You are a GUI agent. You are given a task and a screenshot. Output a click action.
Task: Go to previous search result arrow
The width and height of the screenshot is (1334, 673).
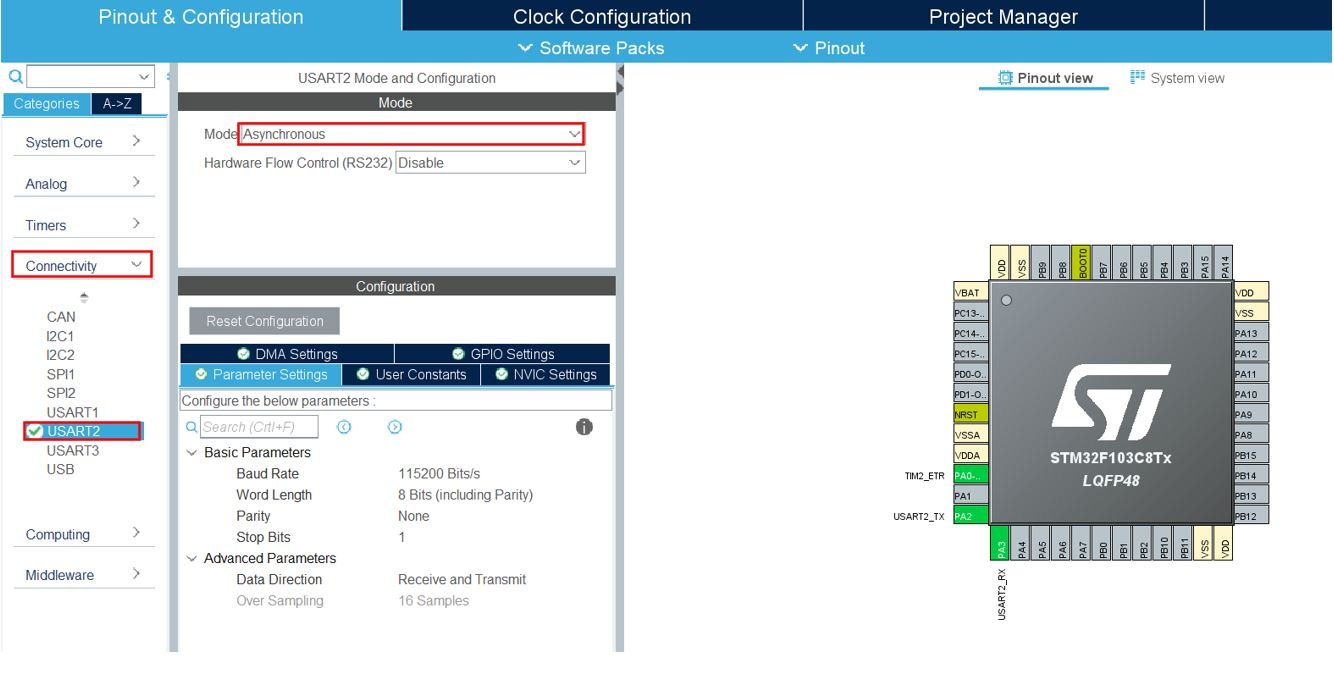coord(344,427)
